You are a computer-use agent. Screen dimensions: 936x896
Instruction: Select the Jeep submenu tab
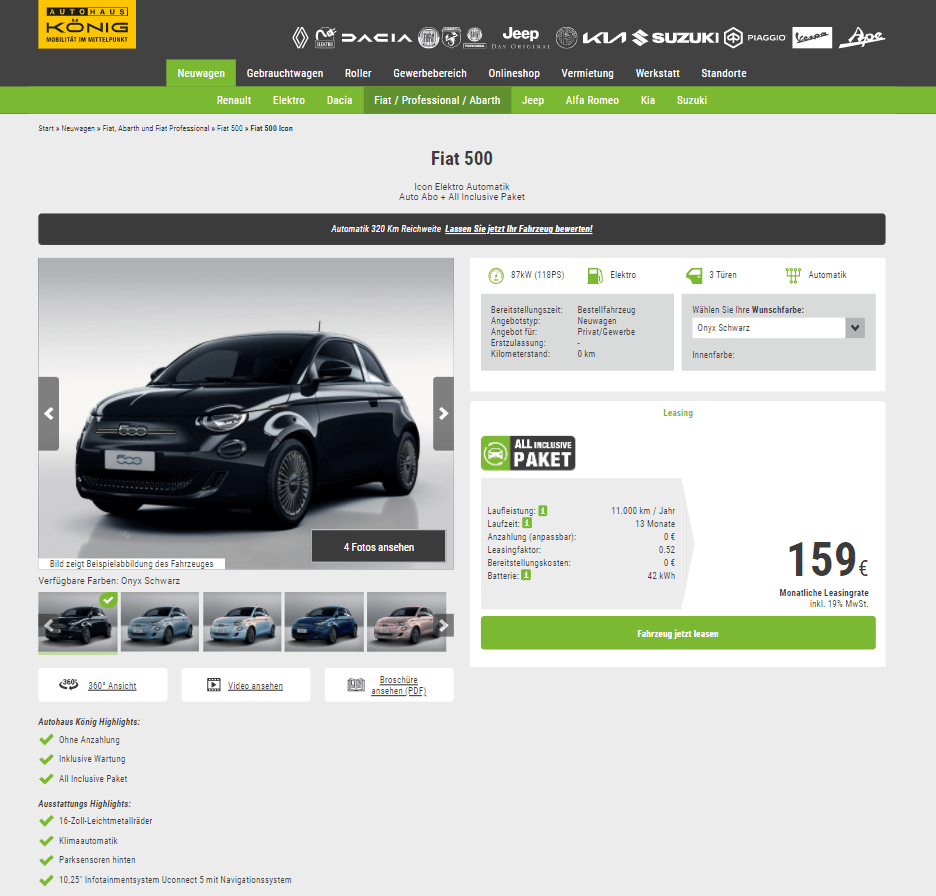(533, 100)
